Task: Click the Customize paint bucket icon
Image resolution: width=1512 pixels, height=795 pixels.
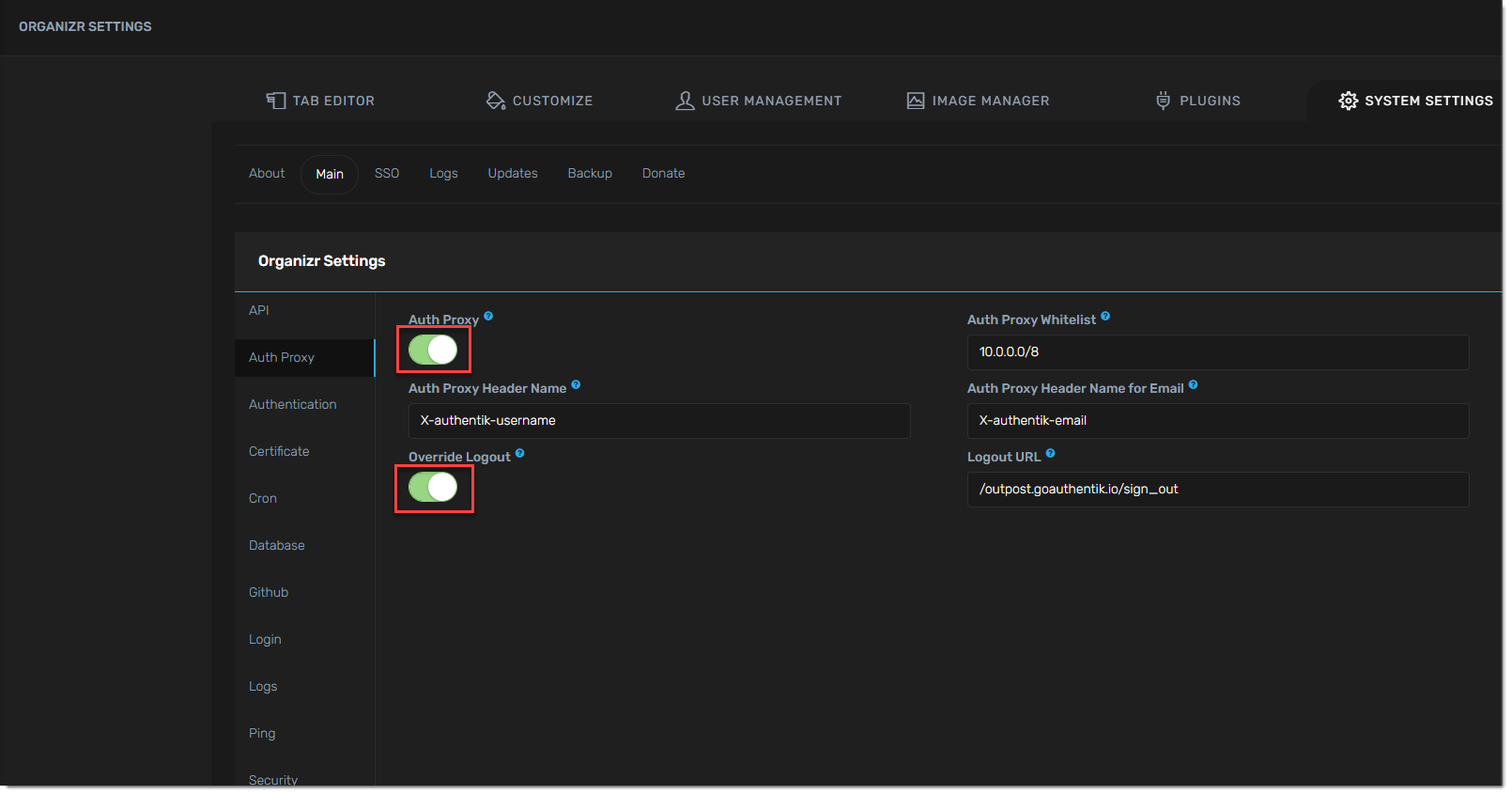Action: (x=495, y=101)
